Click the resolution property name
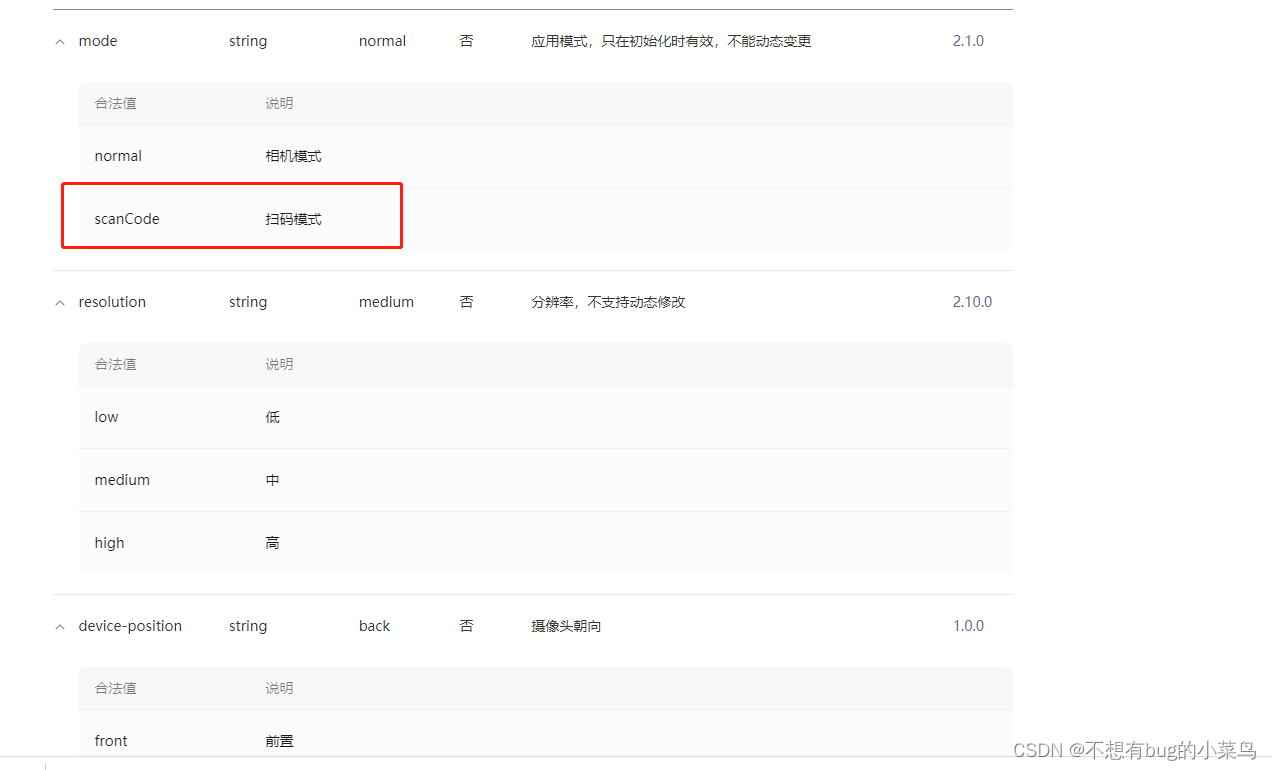Viewport: 1272px width, 770px height. point(112,301)
